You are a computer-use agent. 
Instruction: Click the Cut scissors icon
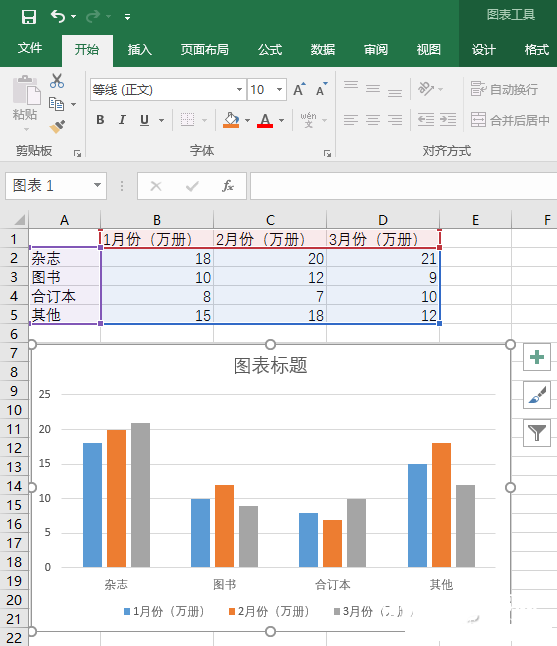tap(57, 81)
